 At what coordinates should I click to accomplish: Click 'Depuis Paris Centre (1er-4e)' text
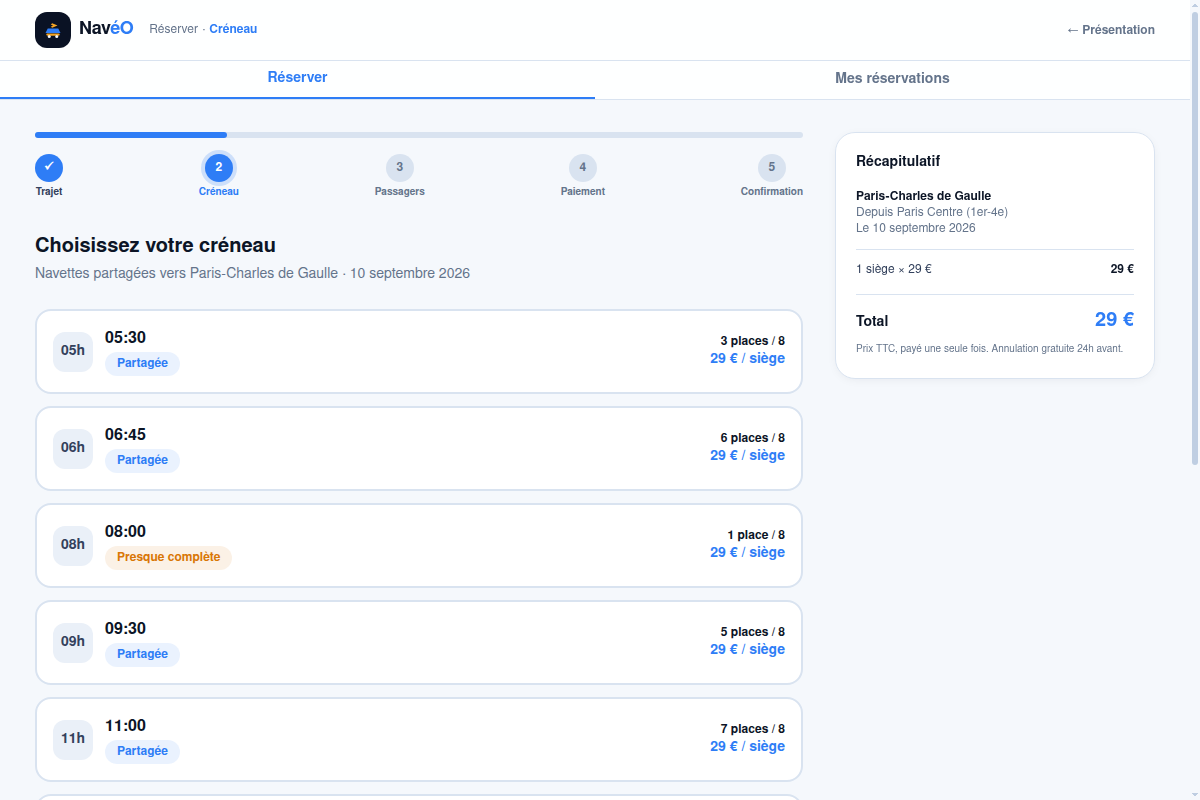pos(932,212)
